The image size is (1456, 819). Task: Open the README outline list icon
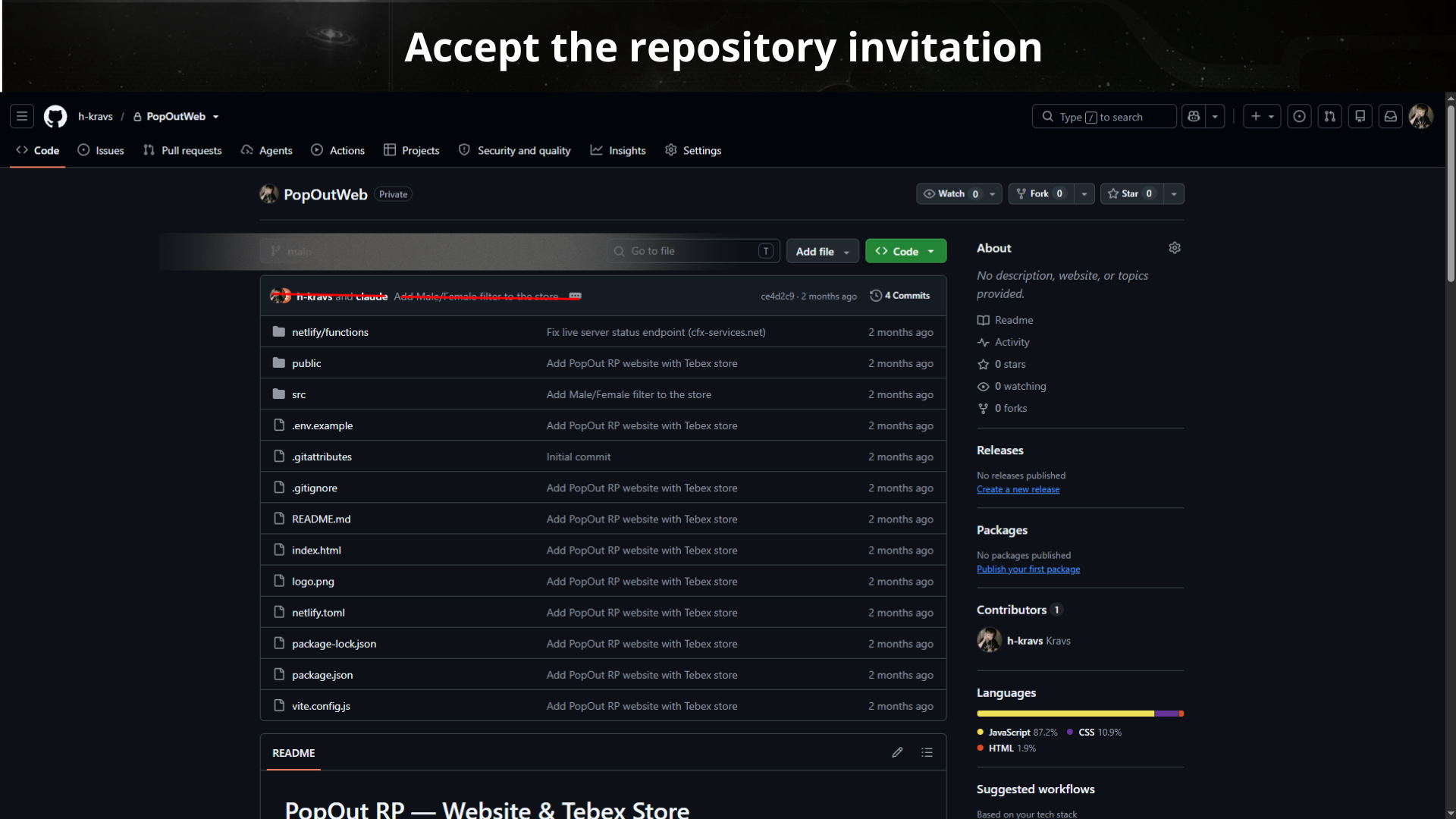point(927,752)
